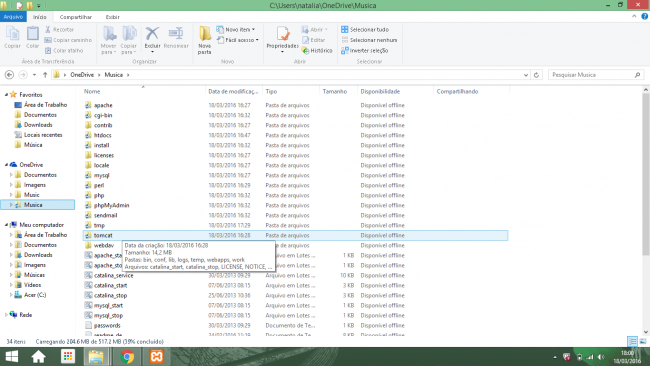Open recent locations dropdown arrow
Viewport: 650px width, 366px height.
point(34,75)
